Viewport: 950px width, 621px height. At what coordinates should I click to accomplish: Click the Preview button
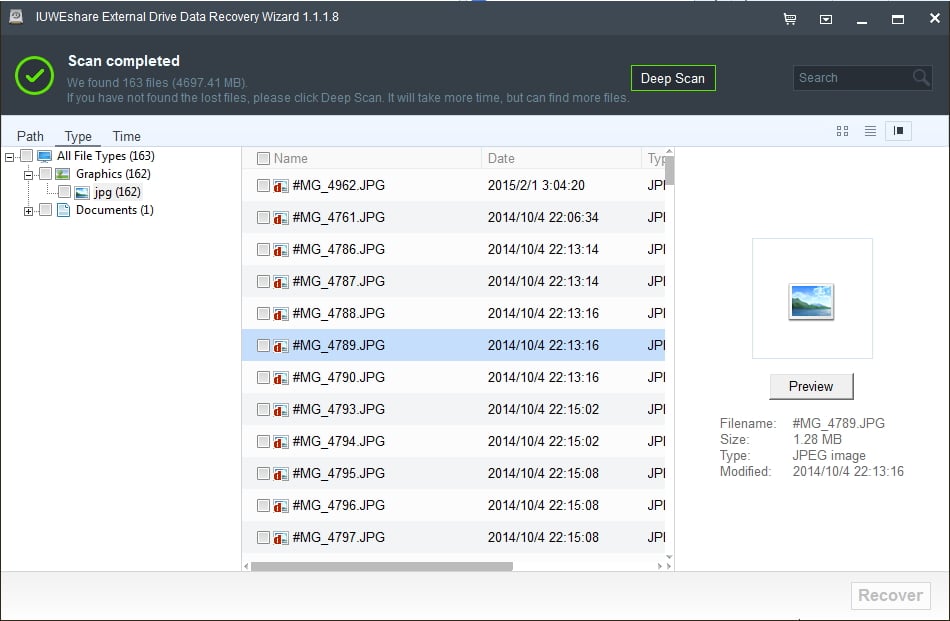[811, 387]
